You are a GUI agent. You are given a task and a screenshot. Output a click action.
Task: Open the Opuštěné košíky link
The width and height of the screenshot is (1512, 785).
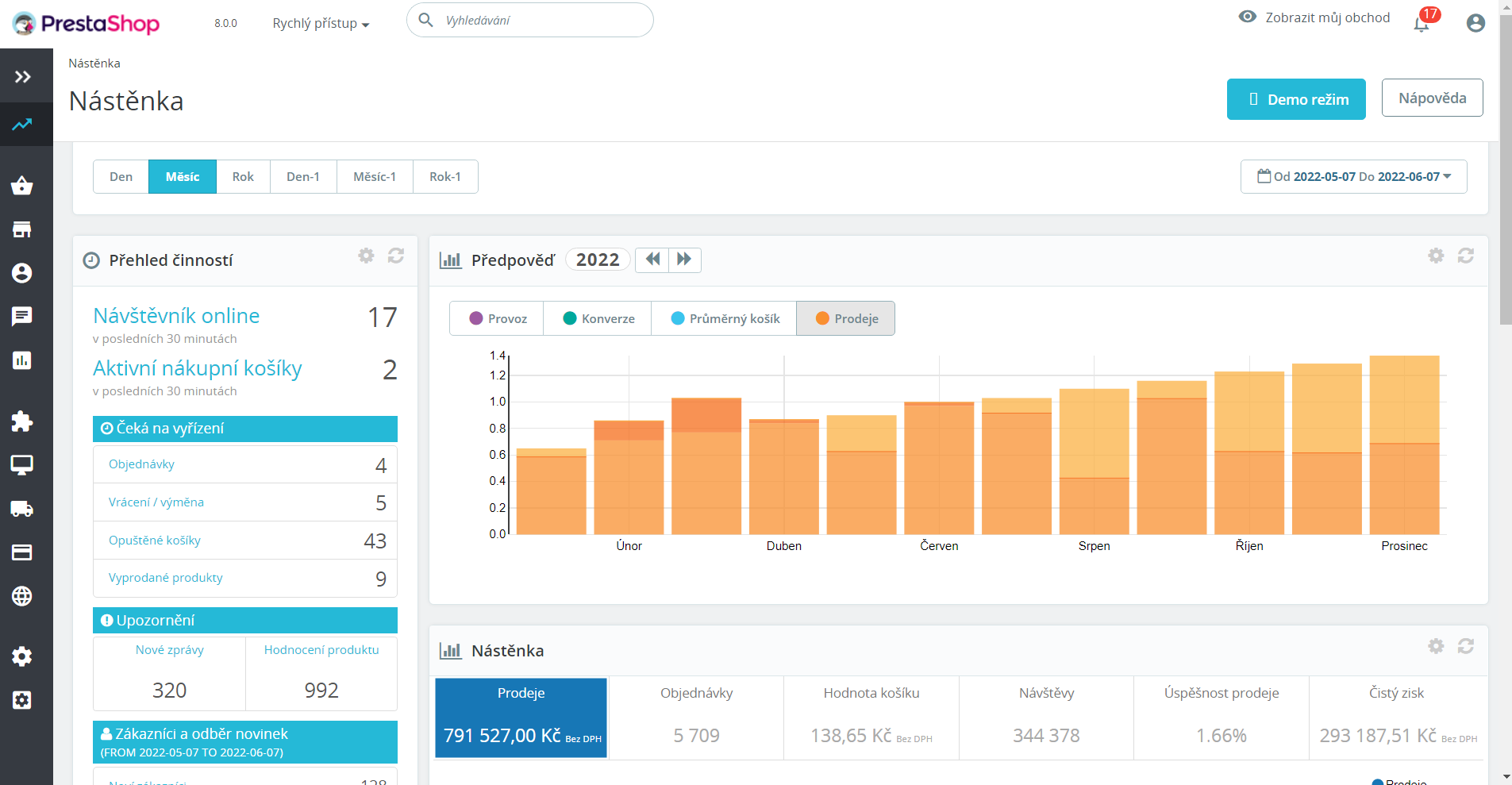(155, 541)
